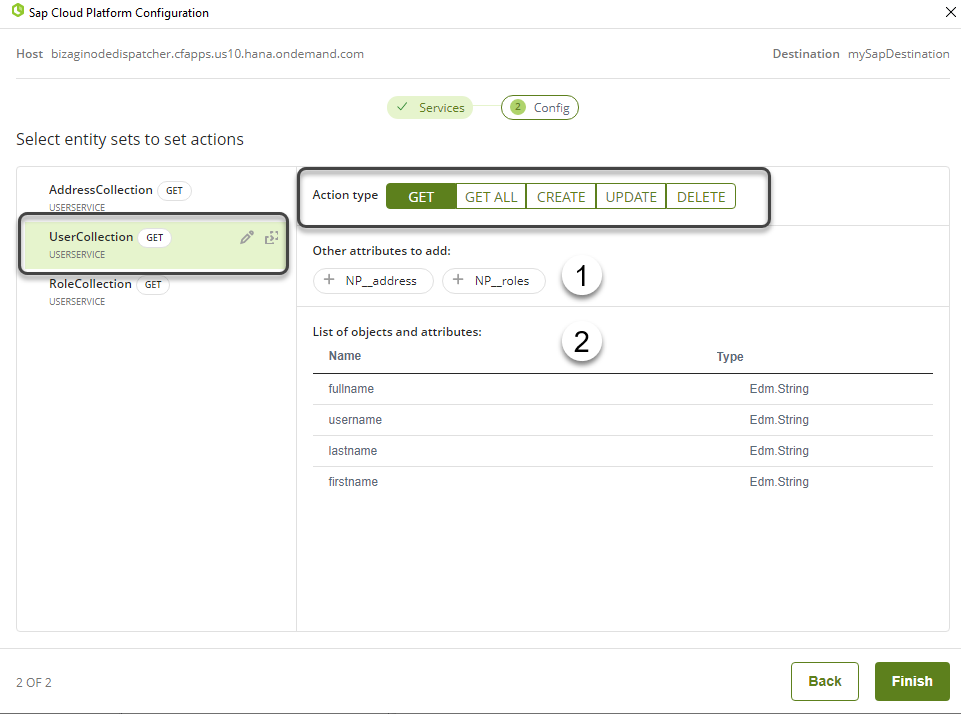
Task: Click the Bizagi logo in title bar
Action: 18,10
